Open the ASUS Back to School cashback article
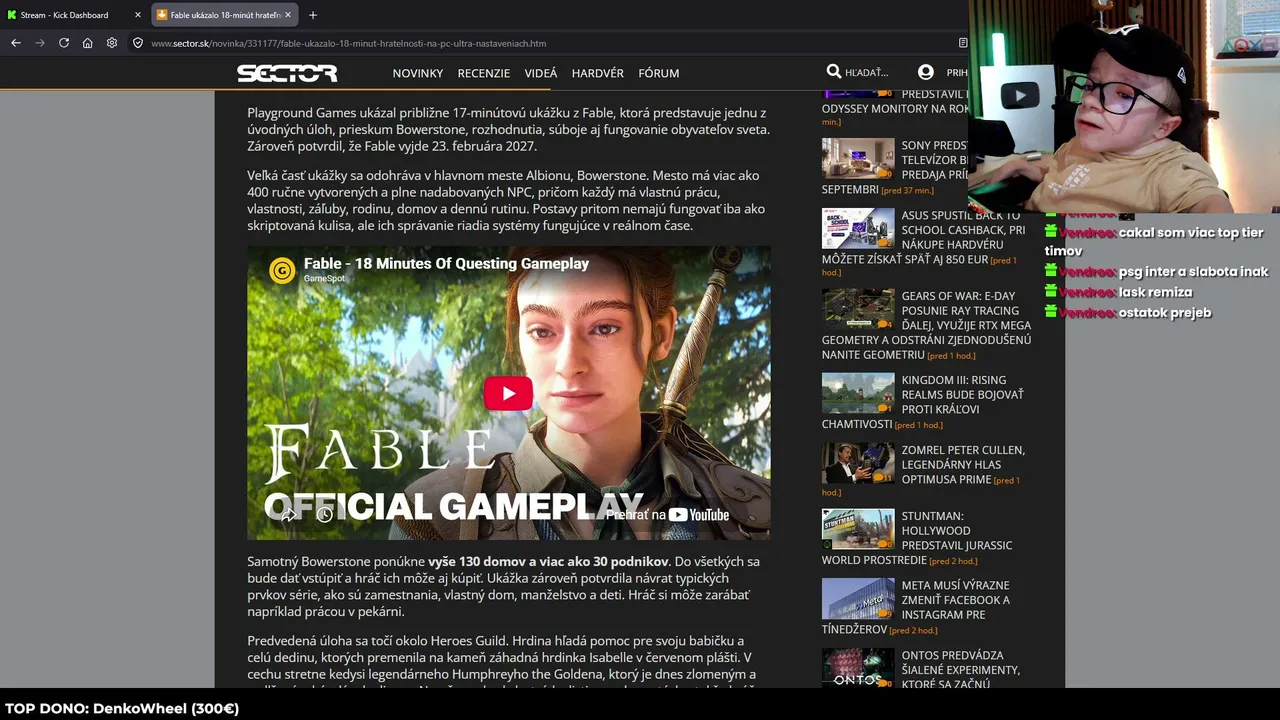The height and width of the screenshot is (720, 1280). coord(925,237)
